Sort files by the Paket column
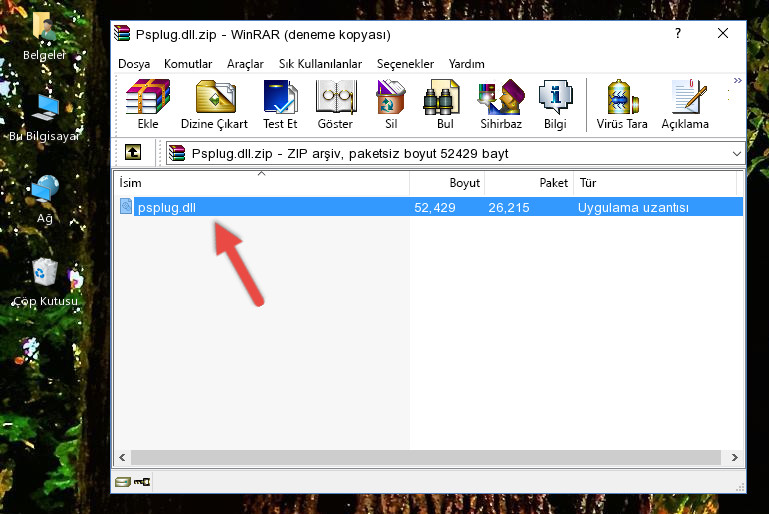The width and height of the screenshot is (769, 514). [529, 183]
